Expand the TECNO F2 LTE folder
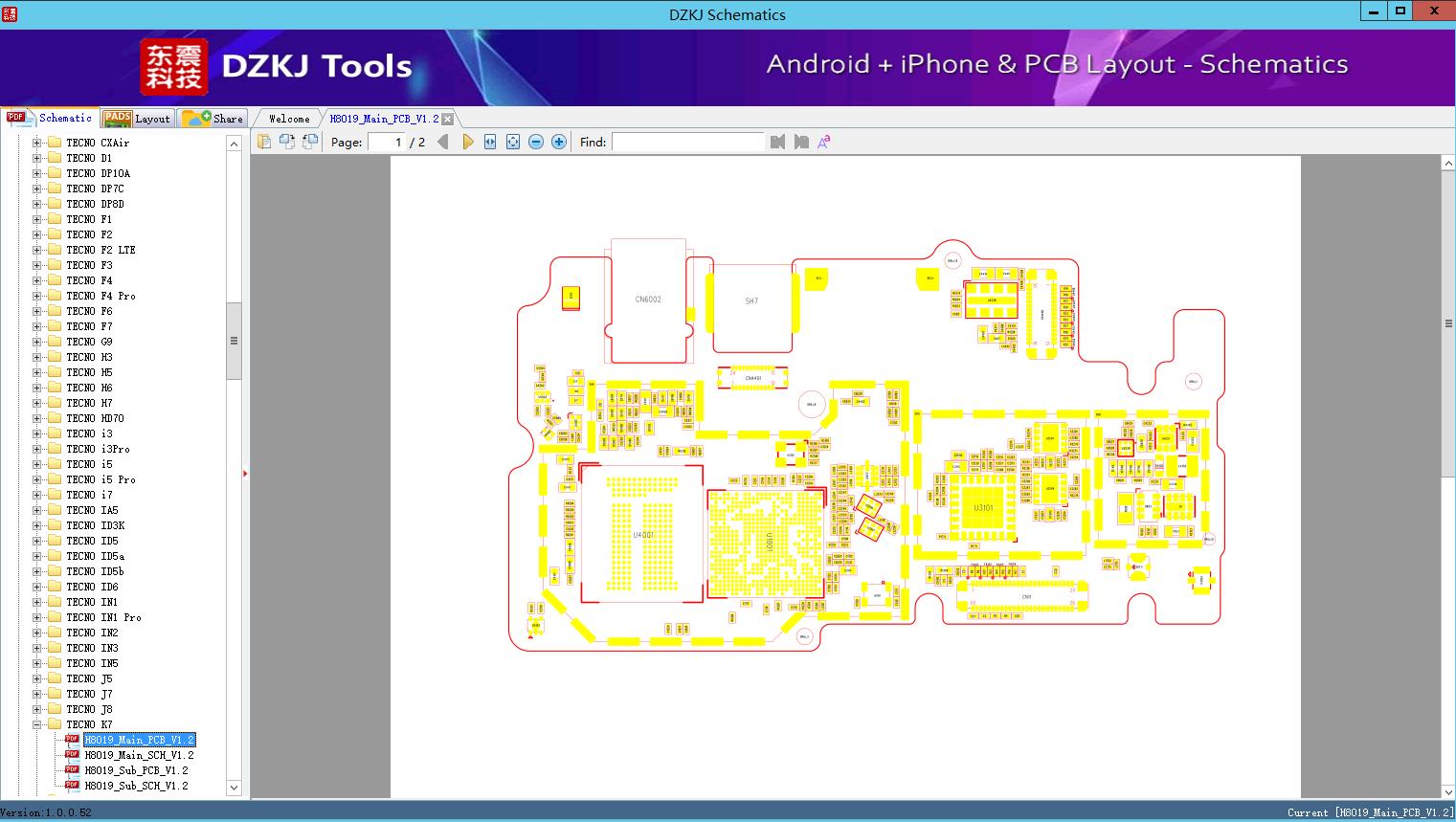1456x822 pixels. point(37,250)
